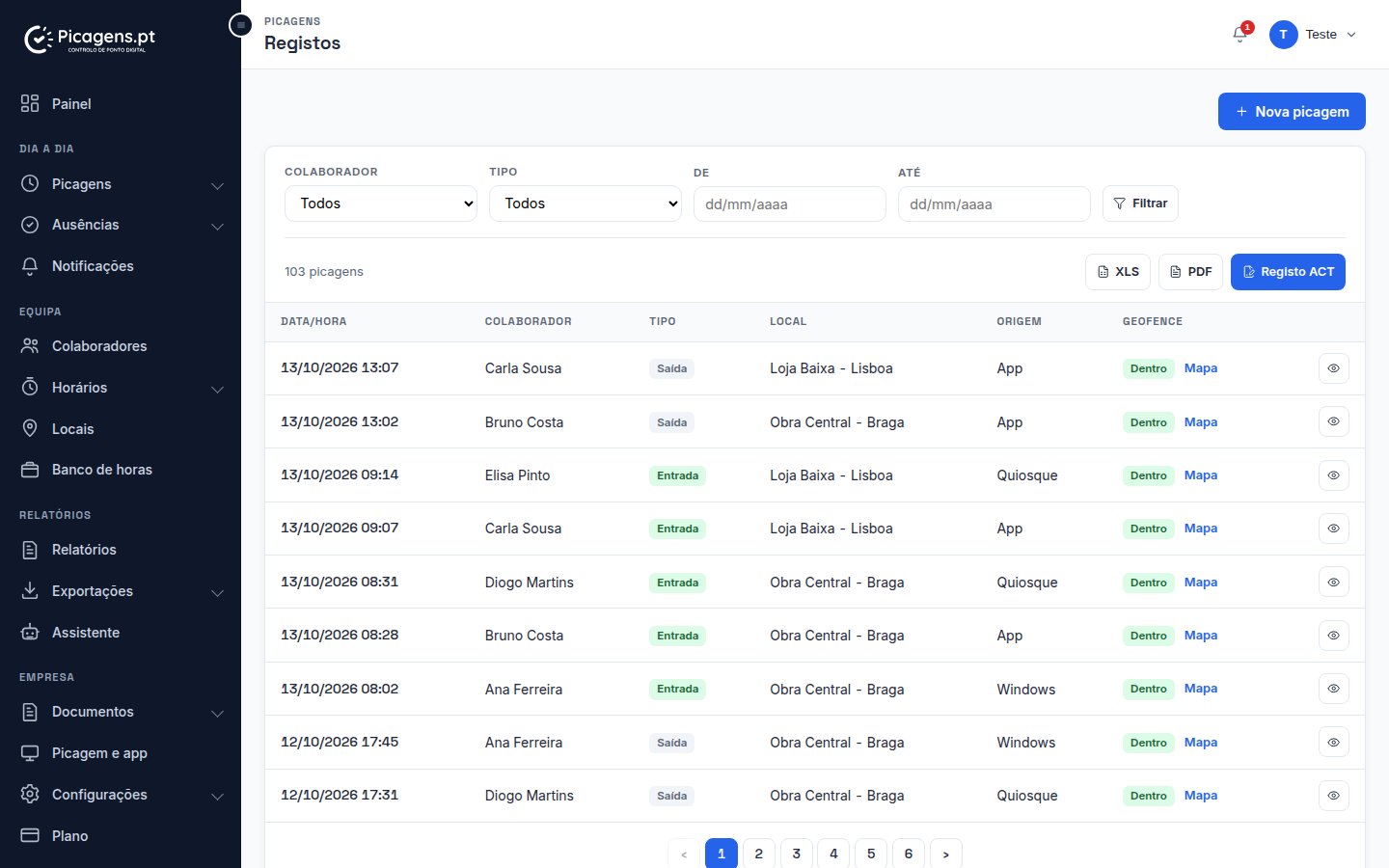The height and width of the screenshot is (868, 1389).
Task: Click the Relatórios document icon
Action: point(30,550)
